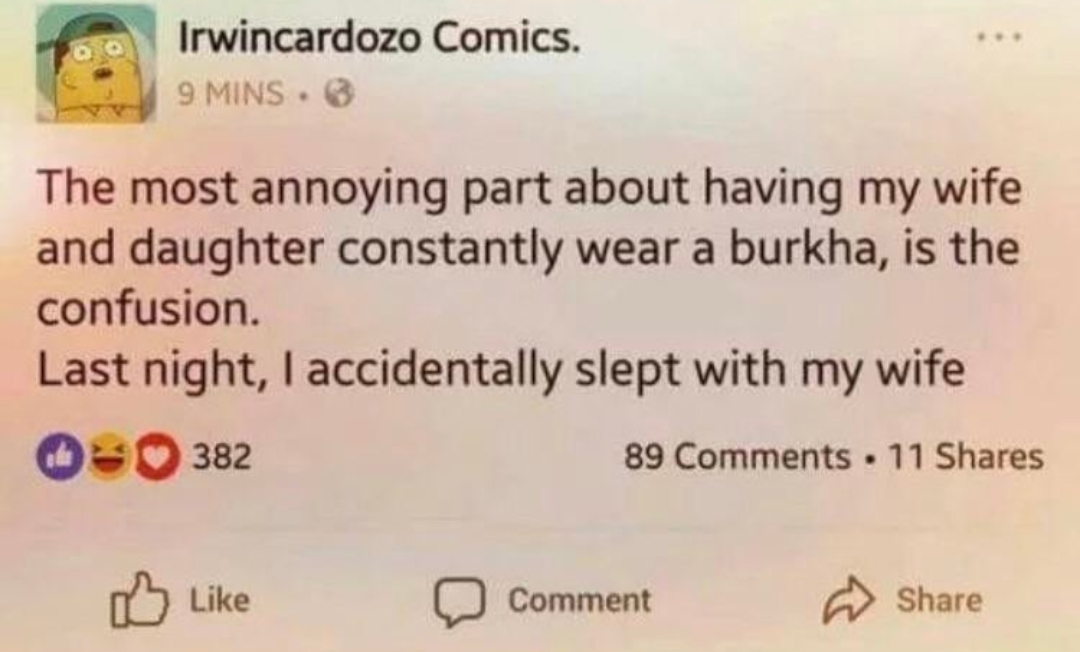The height and width of the screenshot is (652, 1080).
Task: Open the Irwincardozo Comics profile picture
Action: point(96,63)
